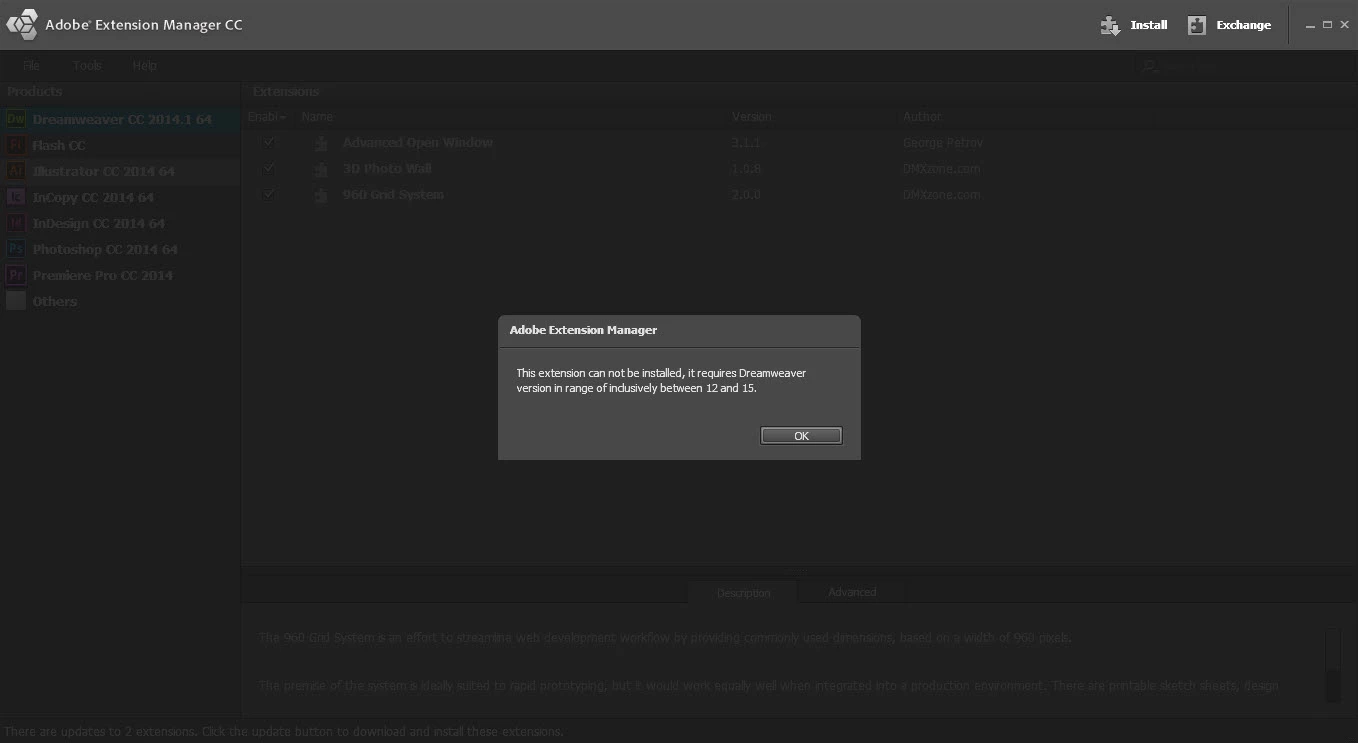Image resolution: width=1358 pixels, height=743 pixels.
Task: Click the 960 Grid System extension icon
Action: point(320,195)
